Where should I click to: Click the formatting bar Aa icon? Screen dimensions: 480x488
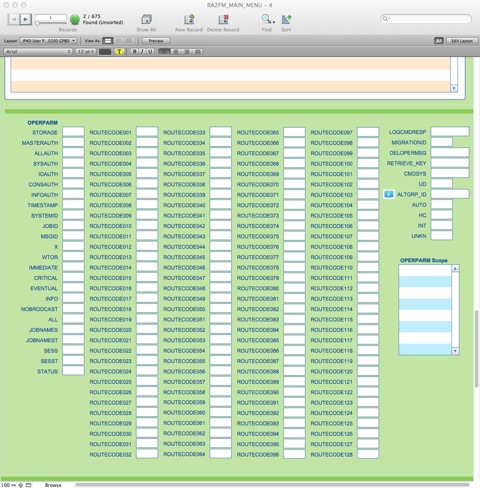[x=439, y=41]
